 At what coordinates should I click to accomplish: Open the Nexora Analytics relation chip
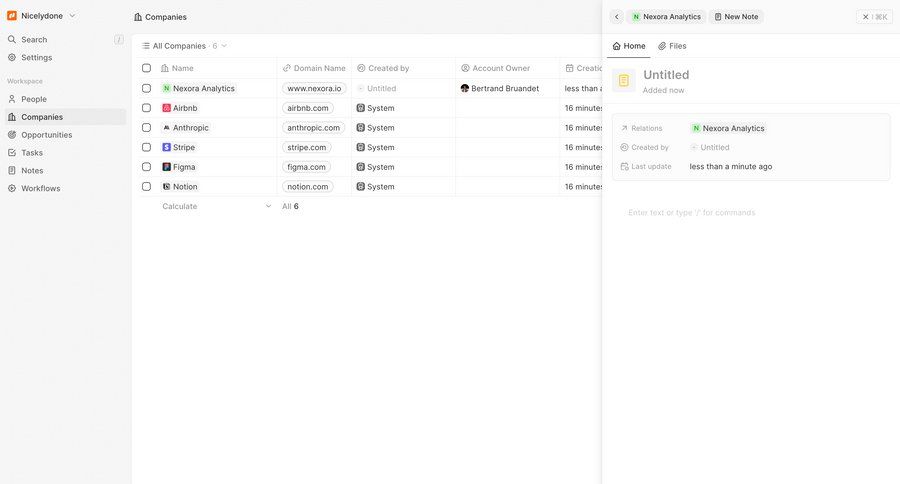pyautogui.click(x=728, y=128)
